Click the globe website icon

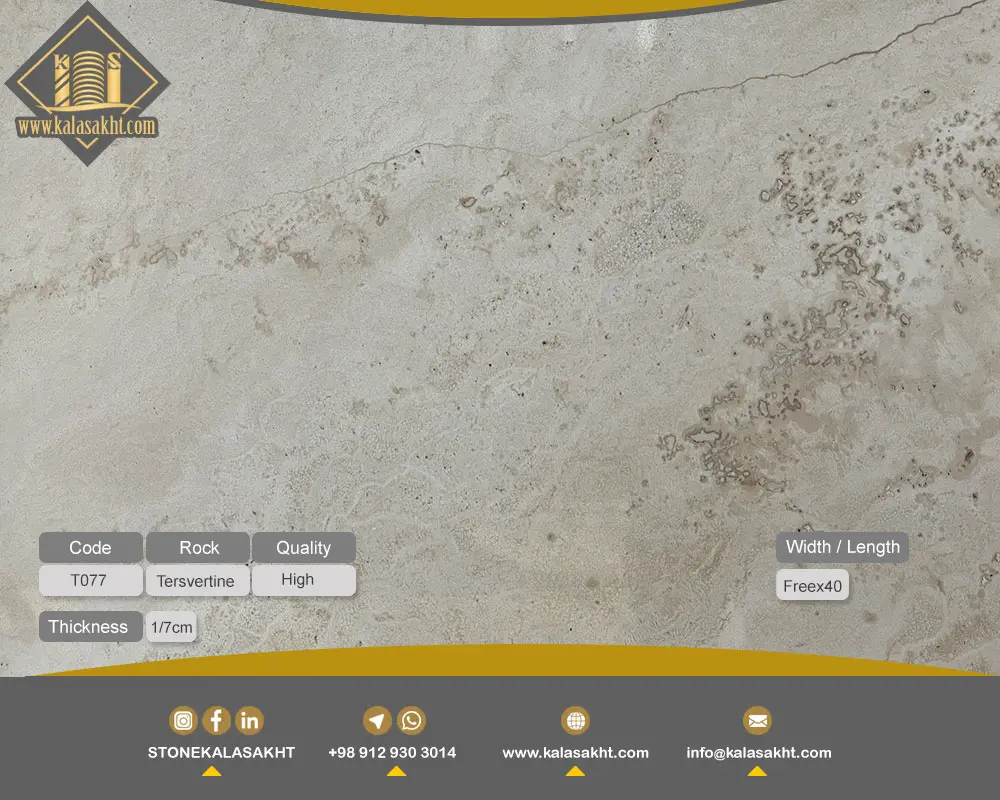pos(575,721)
